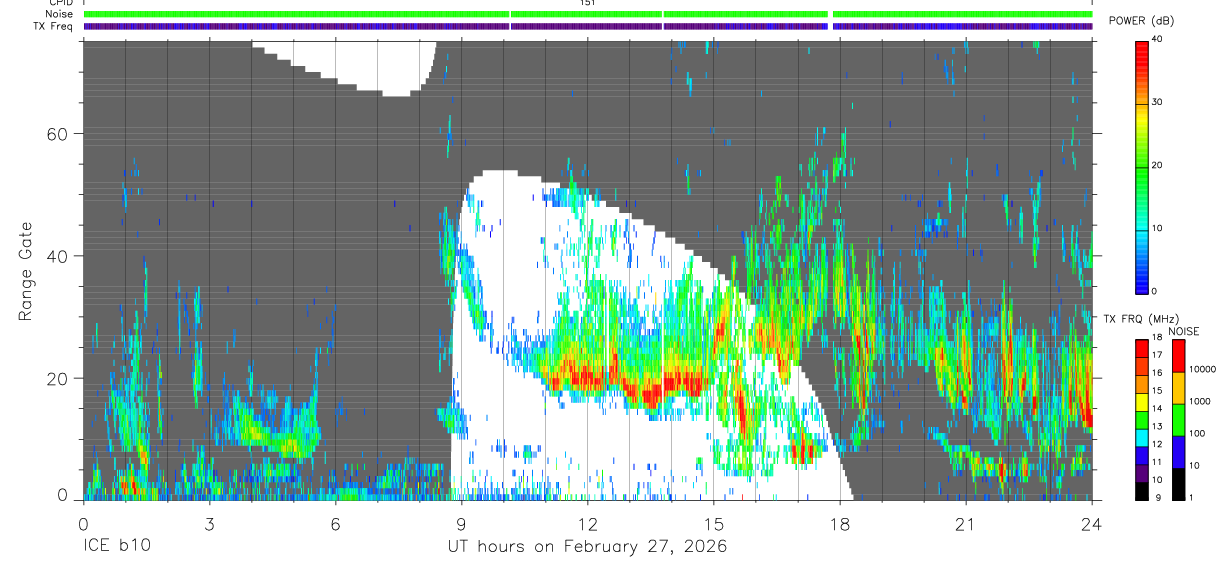Select the Range Gate y-axis label

coord(26,270)
